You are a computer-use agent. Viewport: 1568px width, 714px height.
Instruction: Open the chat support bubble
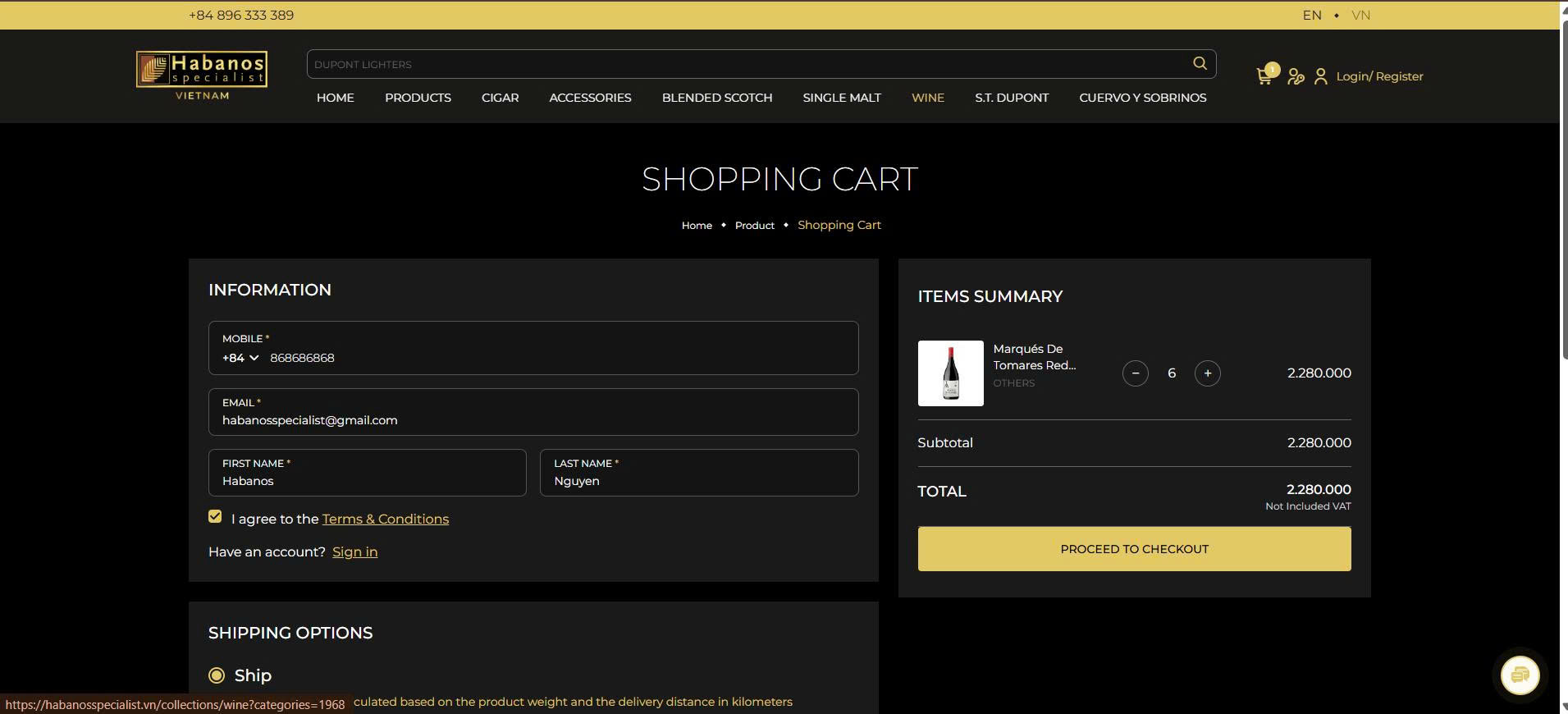[x=1520, y=675]
